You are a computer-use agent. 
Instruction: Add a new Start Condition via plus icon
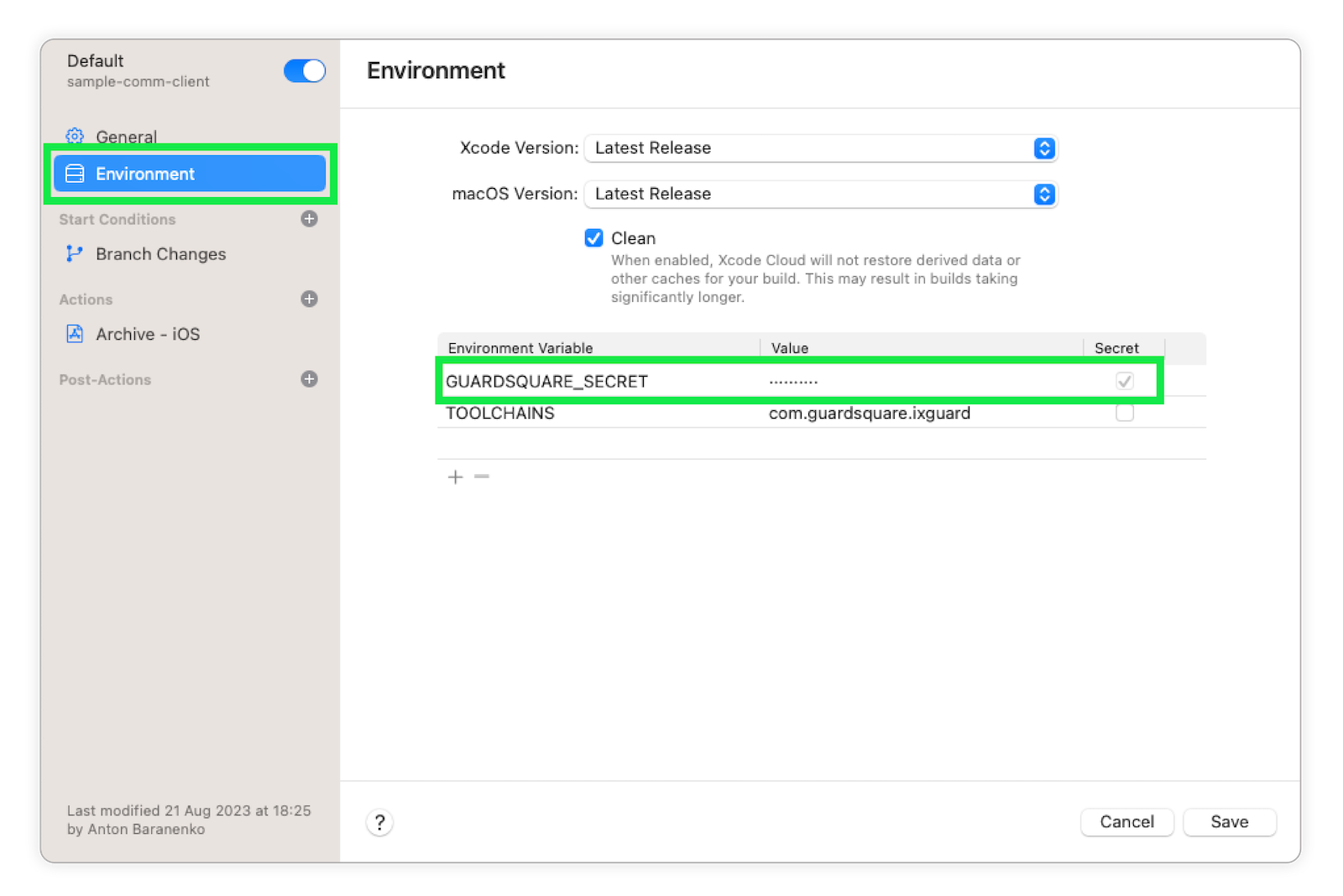[x=309, y=219]
